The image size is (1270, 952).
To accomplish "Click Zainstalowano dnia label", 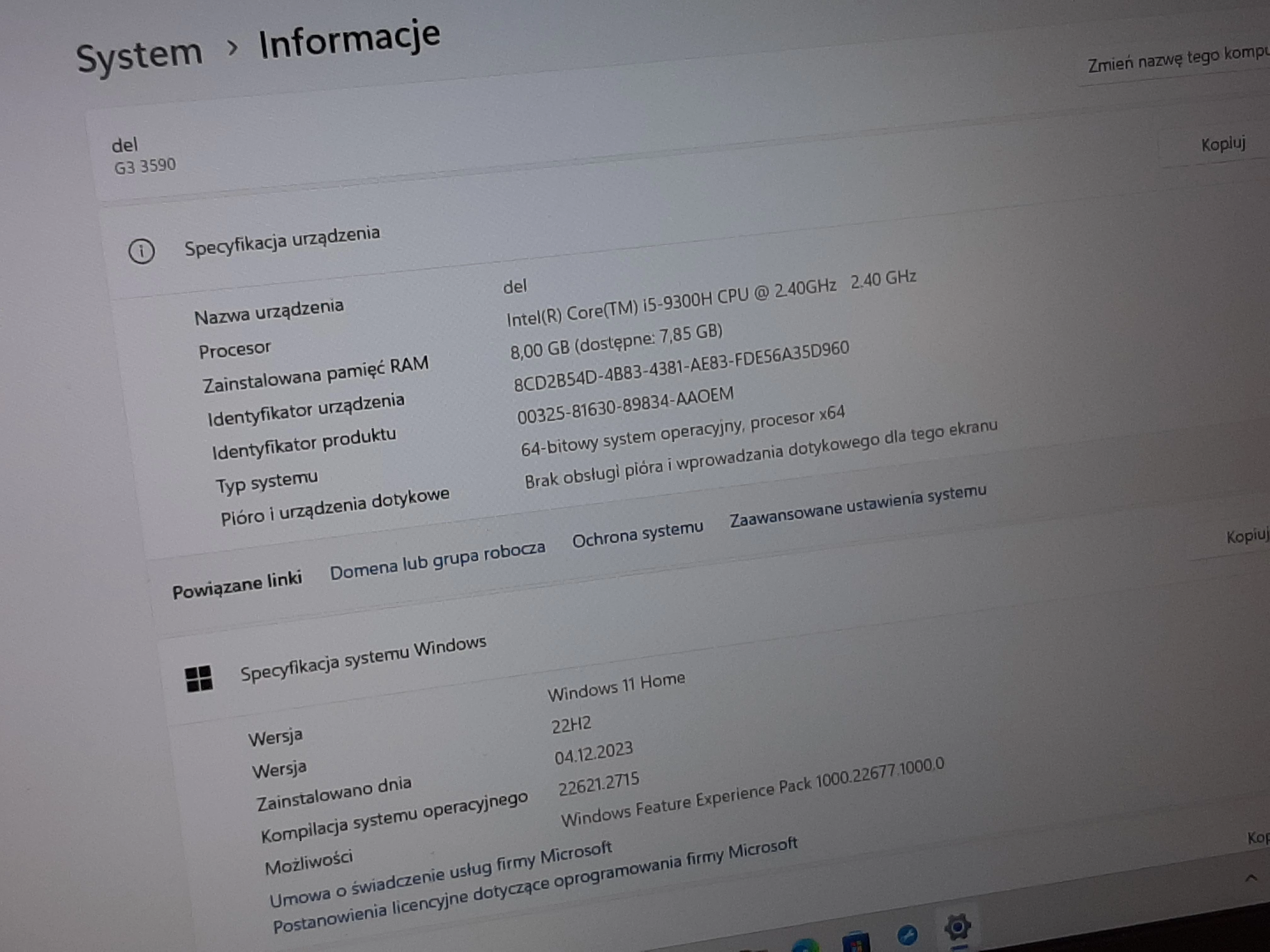I will 334,794.
